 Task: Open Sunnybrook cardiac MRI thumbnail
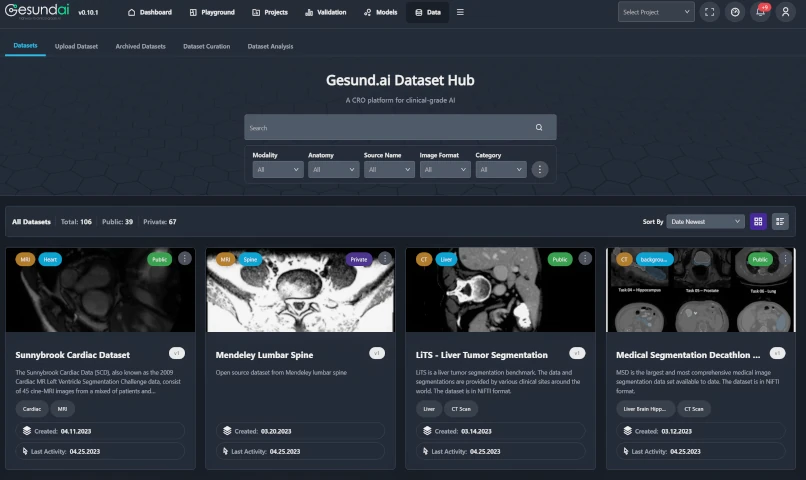(100, 290)
